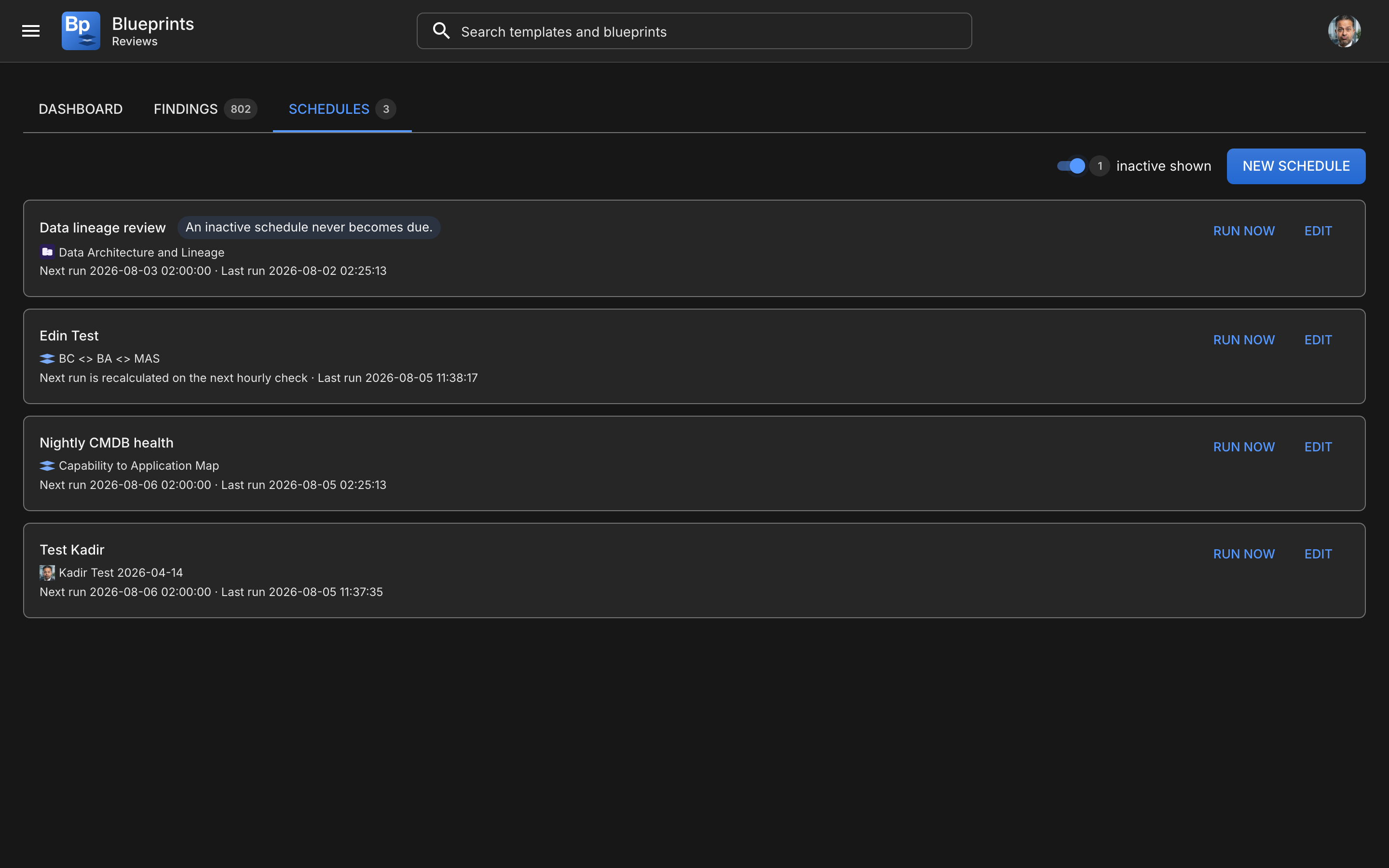Click the 802 findings count badge
The width and height of the screenshot is (1389, 868).
pos(241,109)
